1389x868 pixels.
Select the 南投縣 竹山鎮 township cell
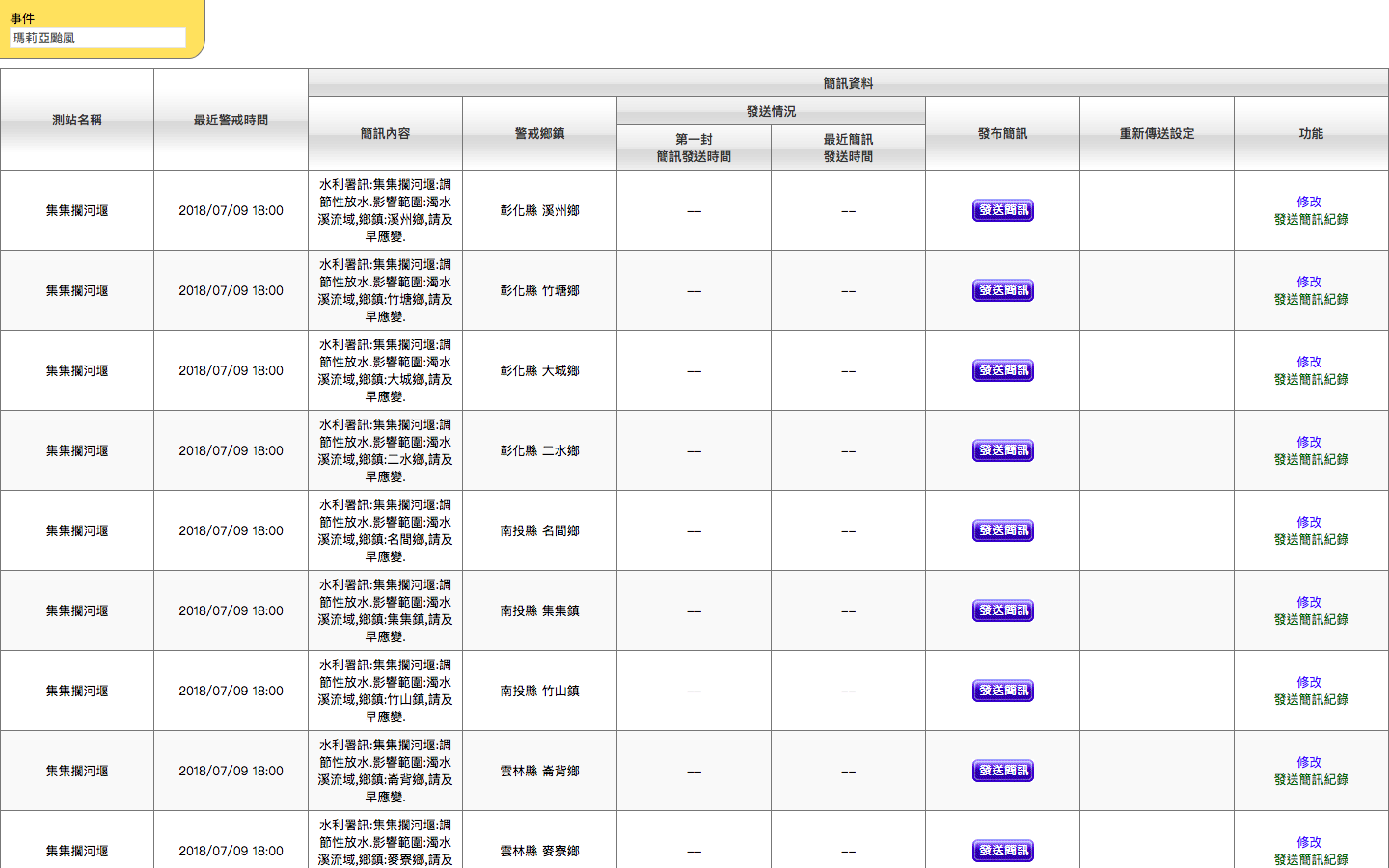(x=539, y=691)
